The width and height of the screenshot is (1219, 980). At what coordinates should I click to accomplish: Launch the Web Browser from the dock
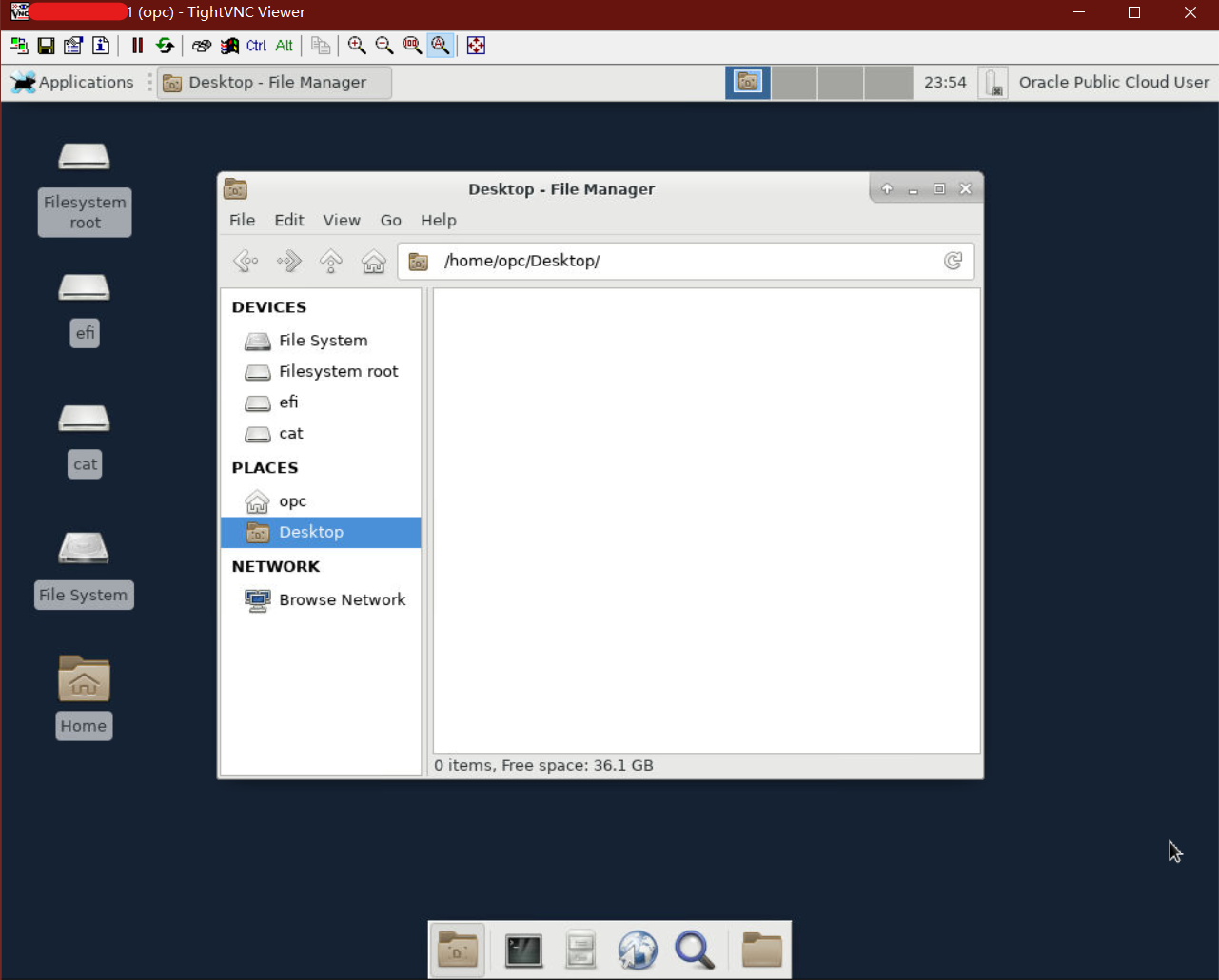(x=638, y=950)
